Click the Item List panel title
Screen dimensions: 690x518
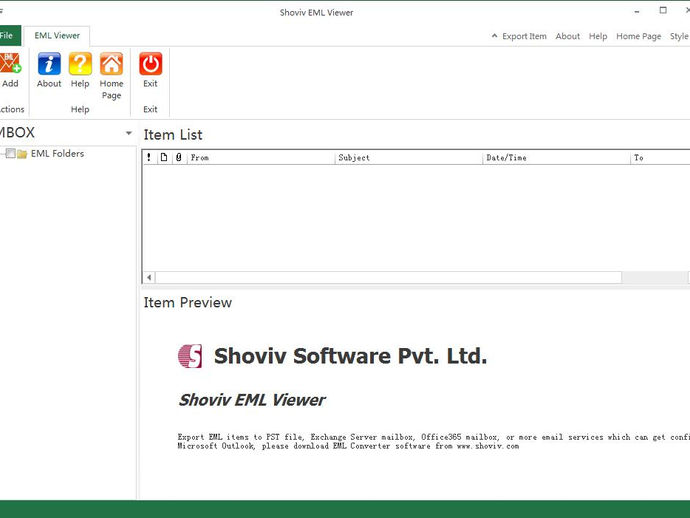click(173, 135)
